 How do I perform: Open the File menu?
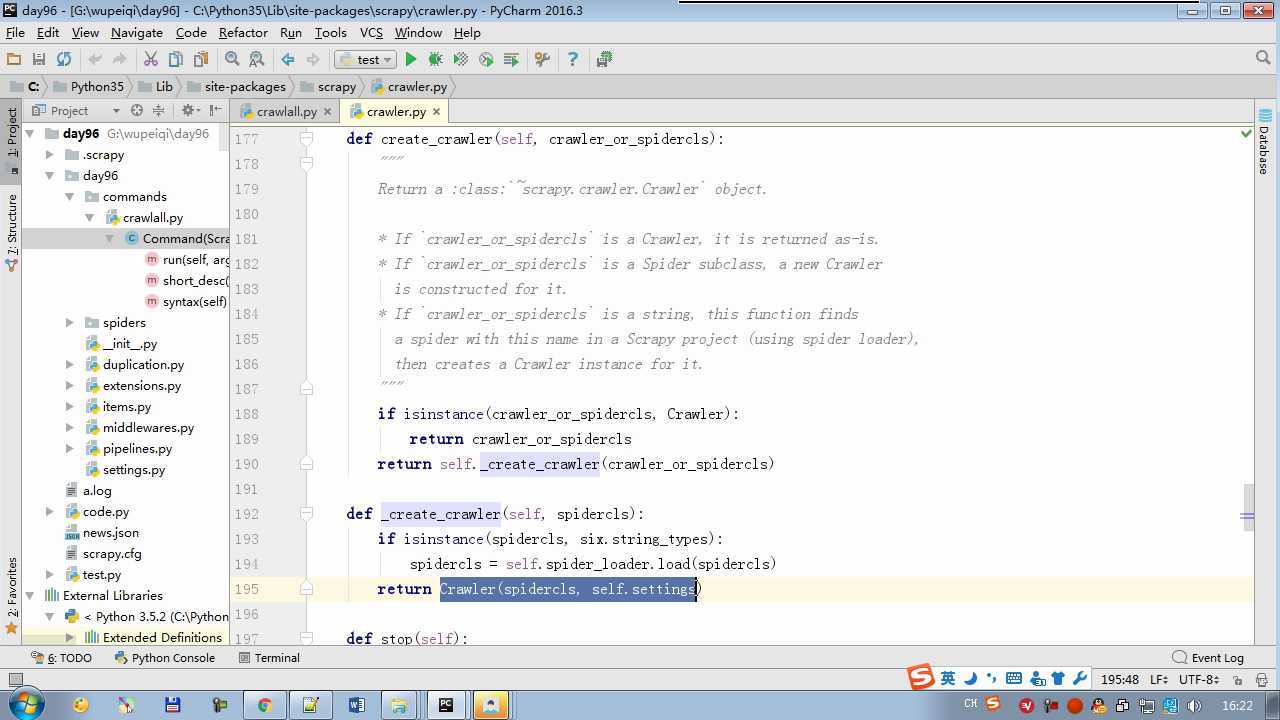click(x=15, y=33)
